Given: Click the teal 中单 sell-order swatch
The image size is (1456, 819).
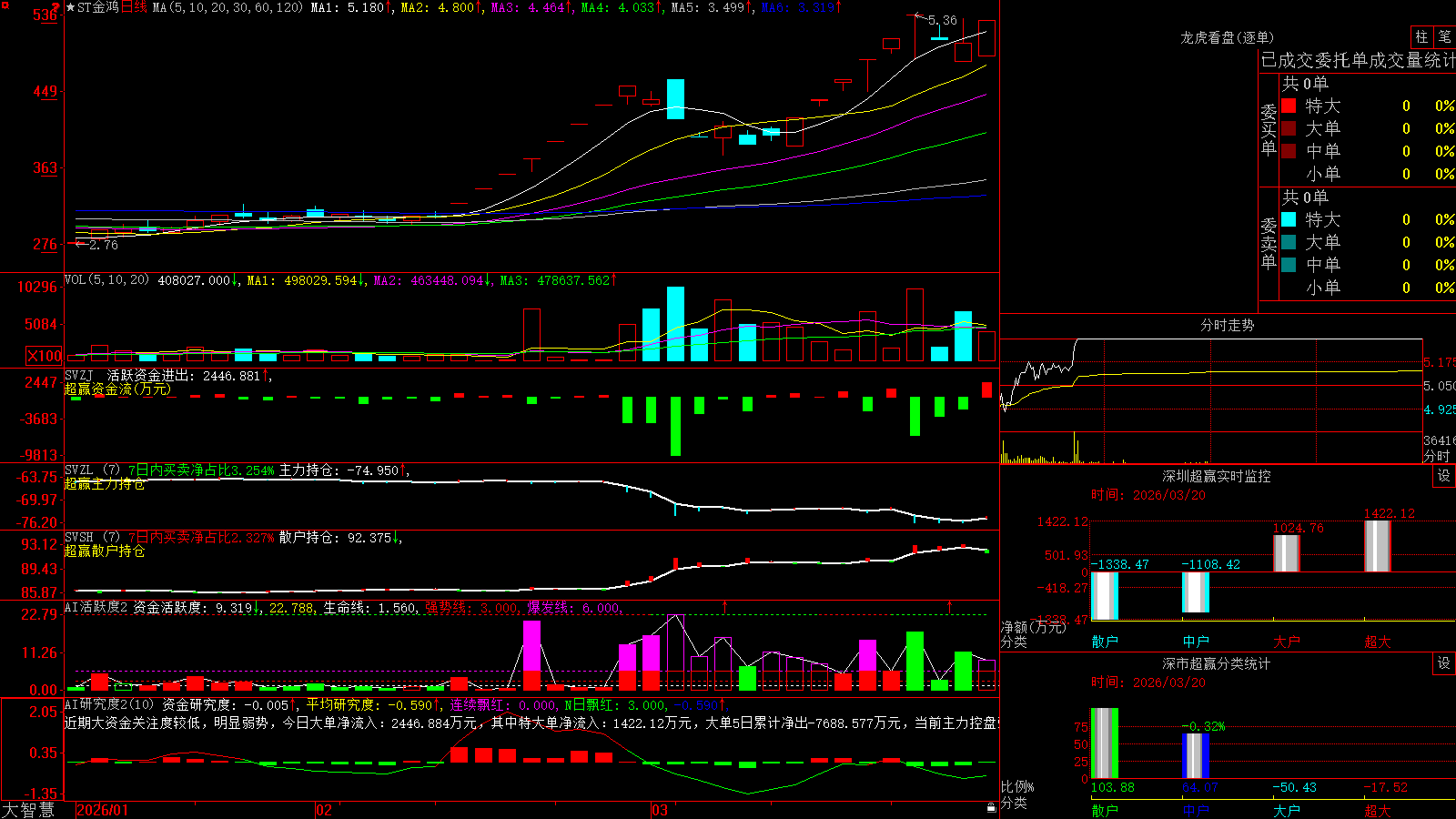Looking at the screenshot, I should coord(1289,264).
